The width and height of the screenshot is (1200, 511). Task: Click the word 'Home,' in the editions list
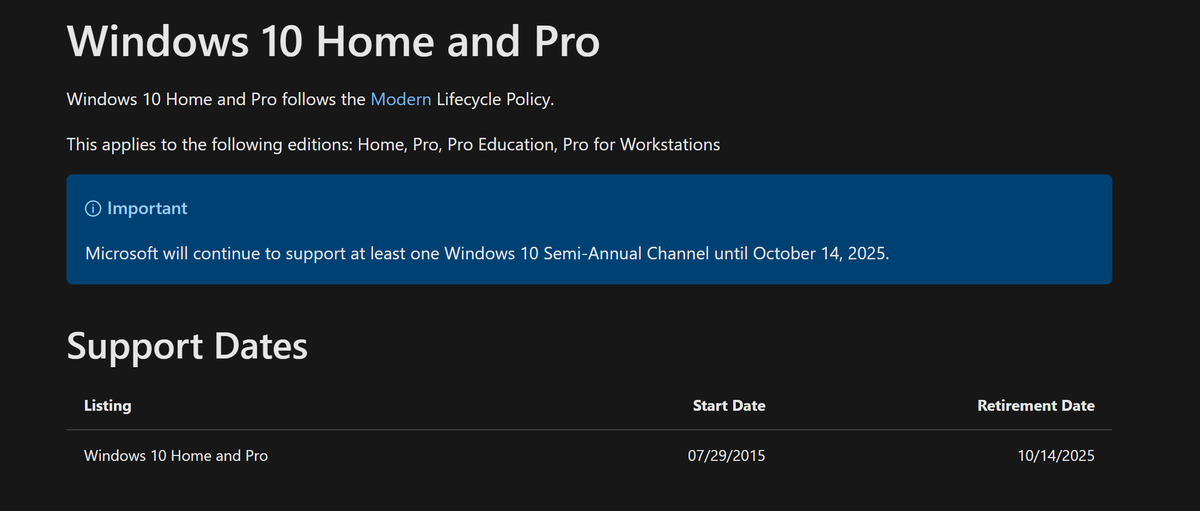click(382, 144)
